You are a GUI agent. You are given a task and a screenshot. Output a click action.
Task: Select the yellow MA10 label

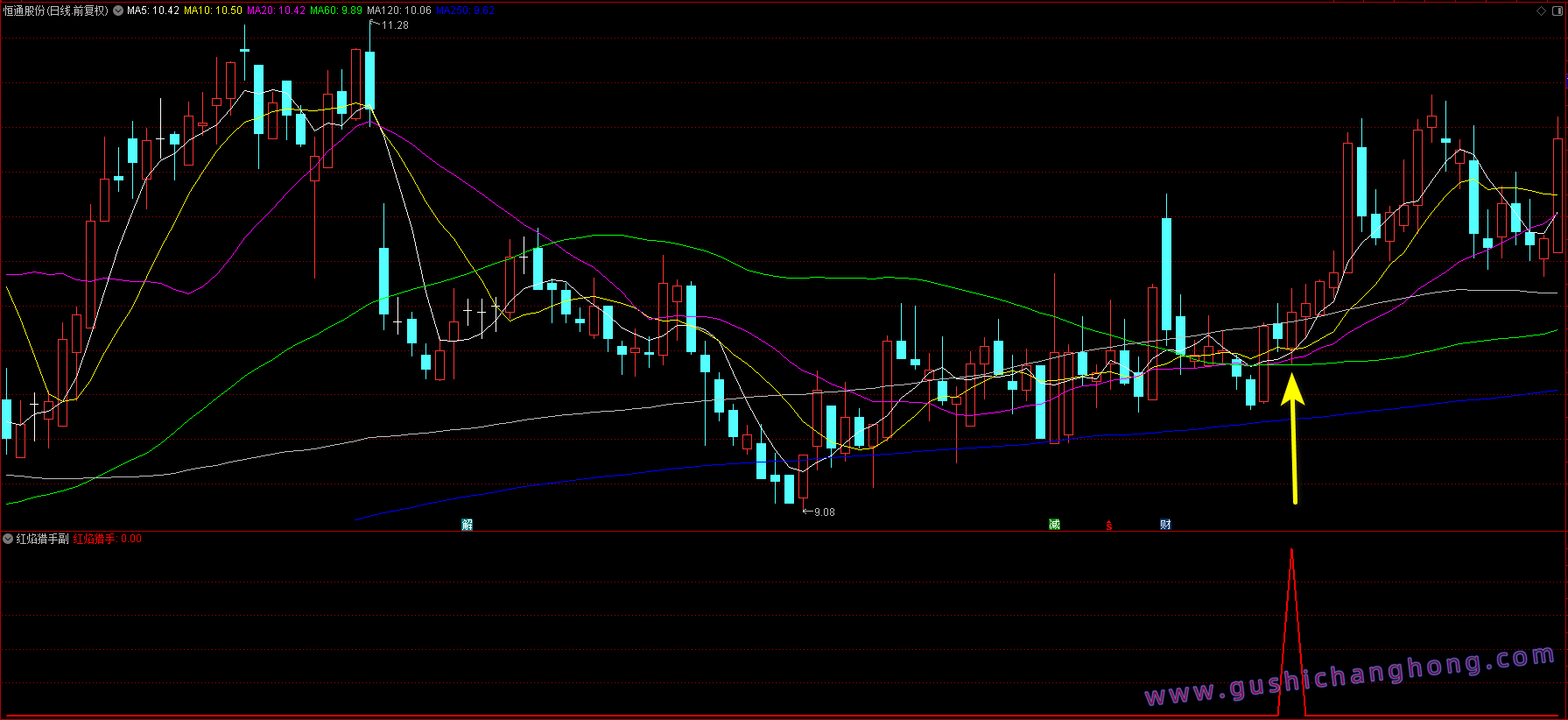[213, 11]
